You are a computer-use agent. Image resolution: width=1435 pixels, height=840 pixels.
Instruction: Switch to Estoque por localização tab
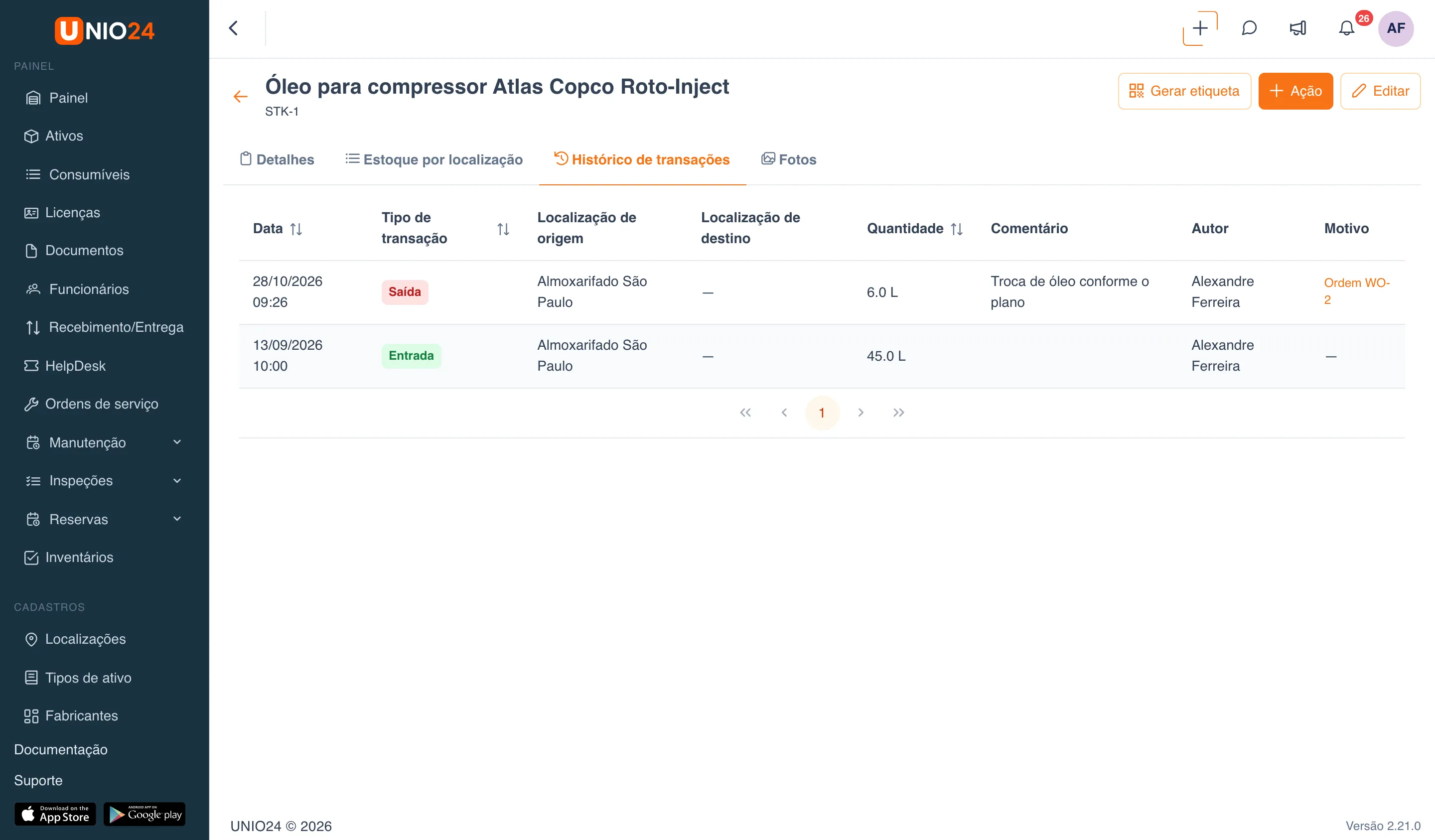(434, 159)
